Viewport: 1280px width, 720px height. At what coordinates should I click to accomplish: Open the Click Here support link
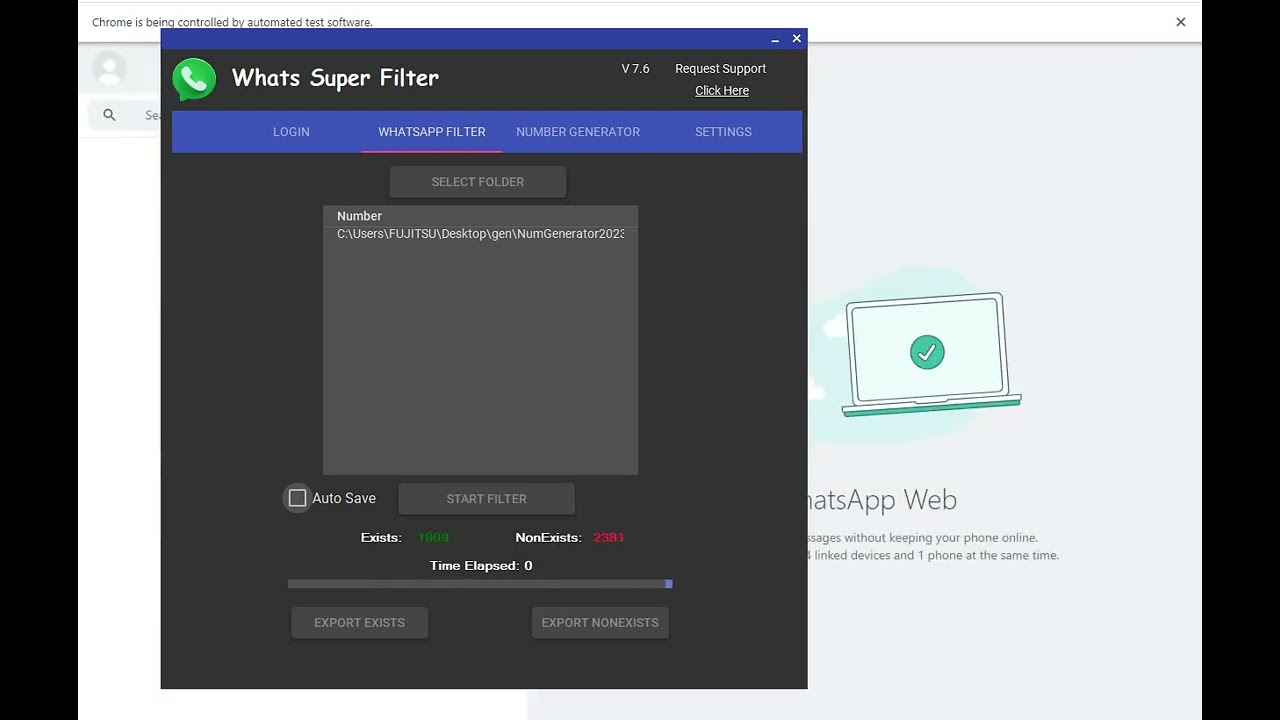tap(722, 91)
